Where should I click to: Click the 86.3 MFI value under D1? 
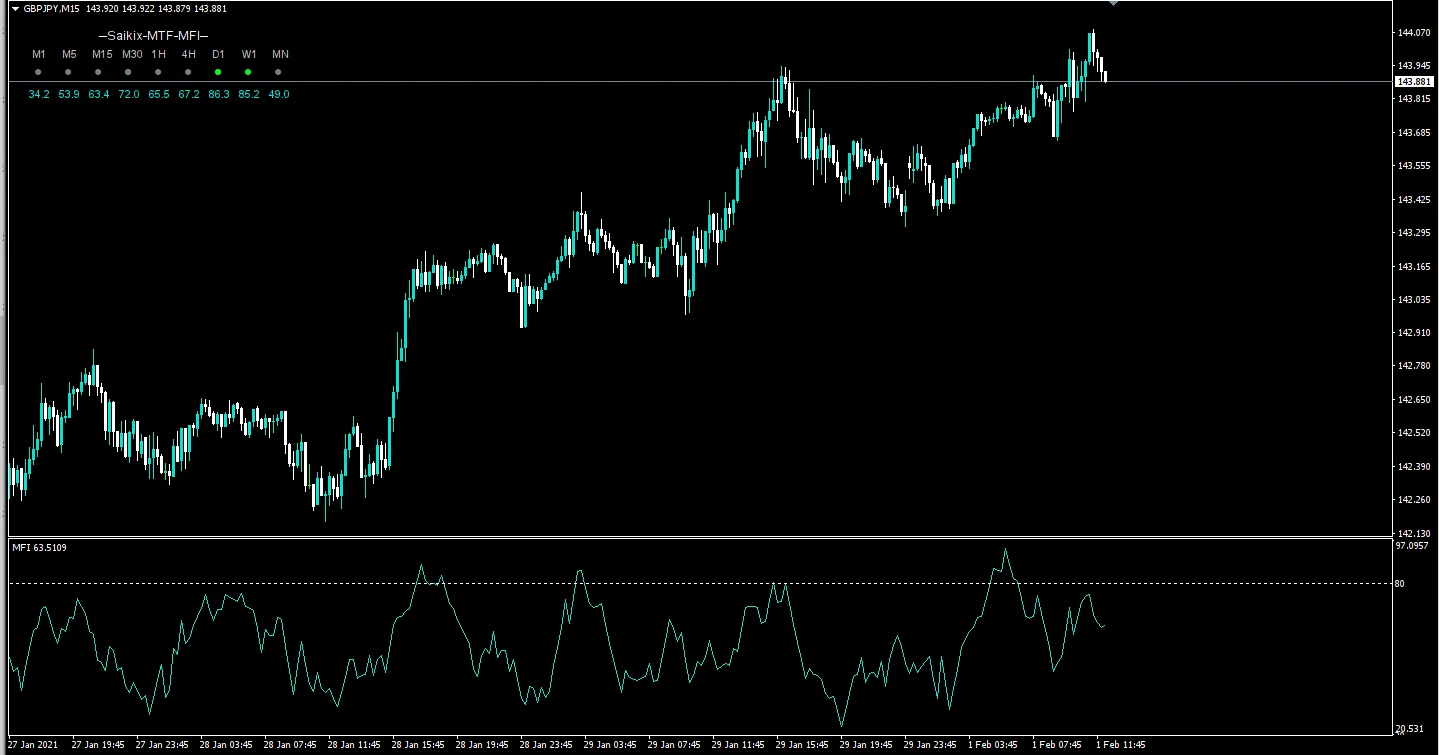(218, 94)
